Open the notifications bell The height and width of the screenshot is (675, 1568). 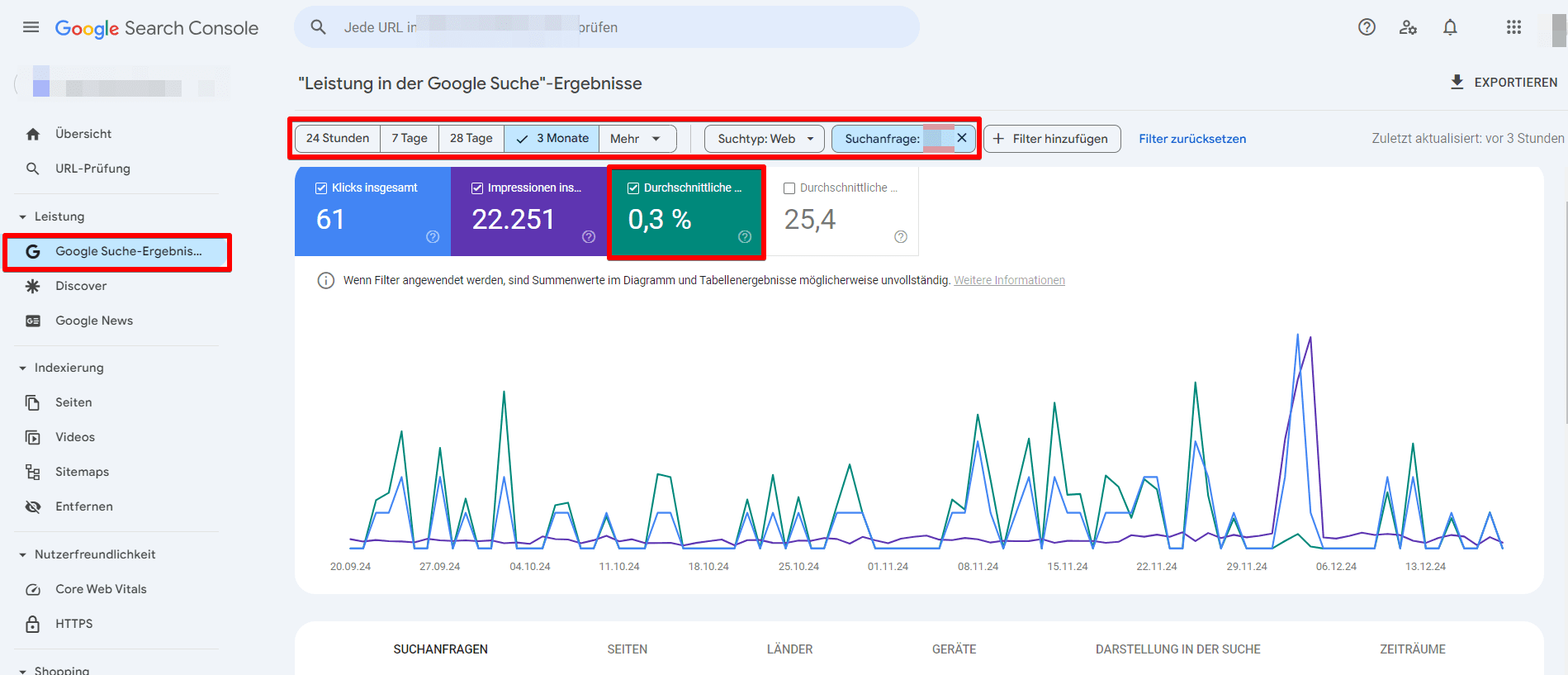click(1450, 27)
